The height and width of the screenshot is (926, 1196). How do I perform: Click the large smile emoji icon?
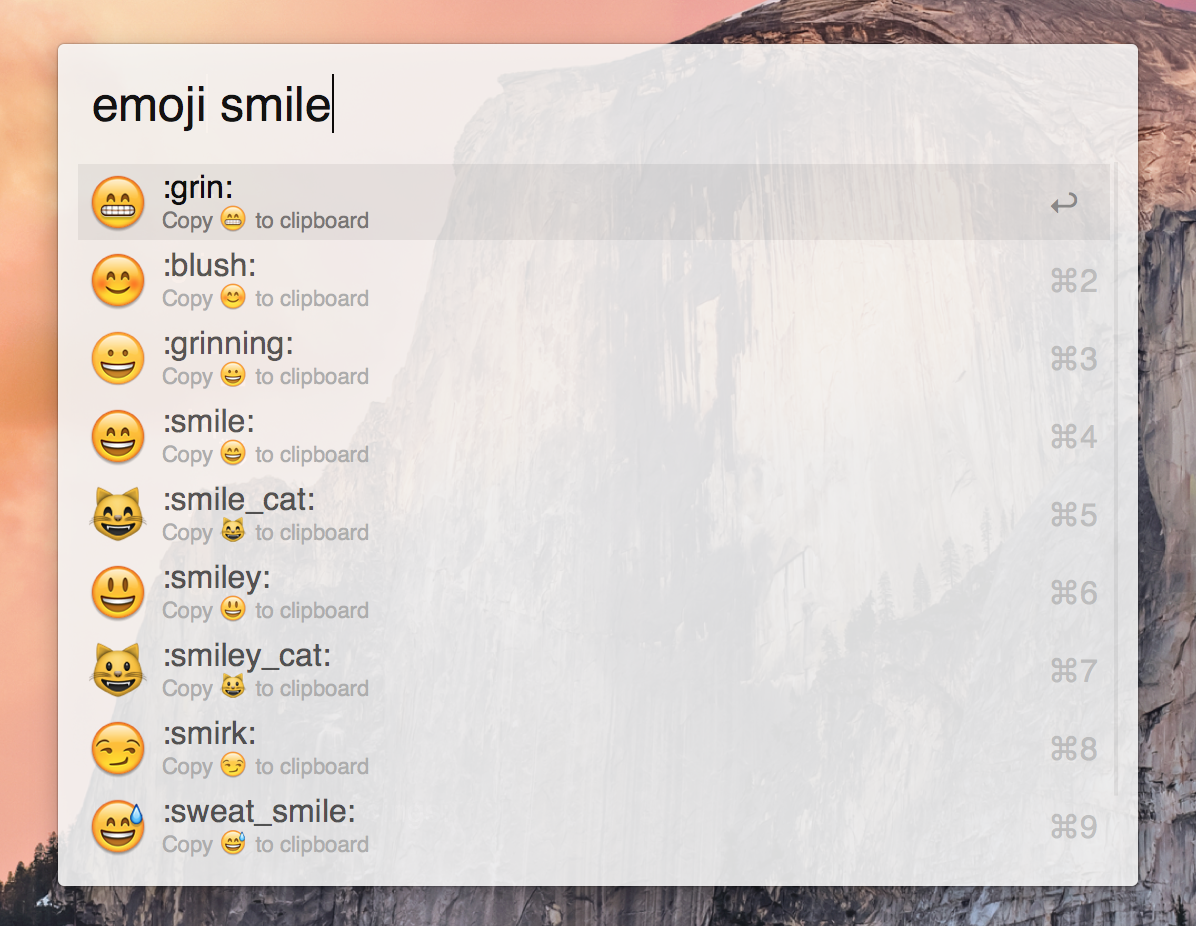118,437
